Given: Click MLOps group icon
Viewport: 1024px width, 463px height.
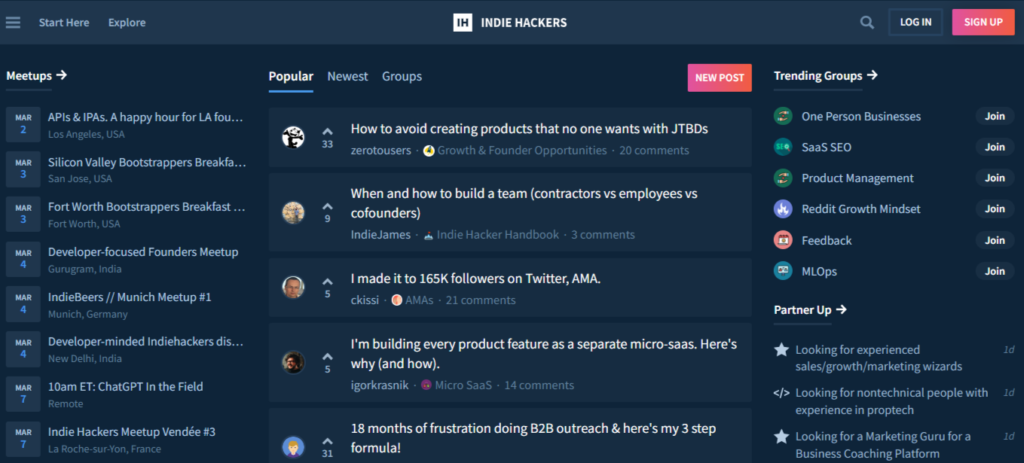Looking at the screenshot, I should 783,271.
